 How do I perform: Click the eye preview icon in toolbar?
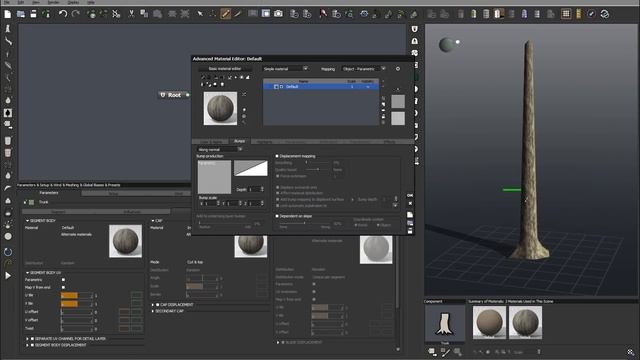364,14
